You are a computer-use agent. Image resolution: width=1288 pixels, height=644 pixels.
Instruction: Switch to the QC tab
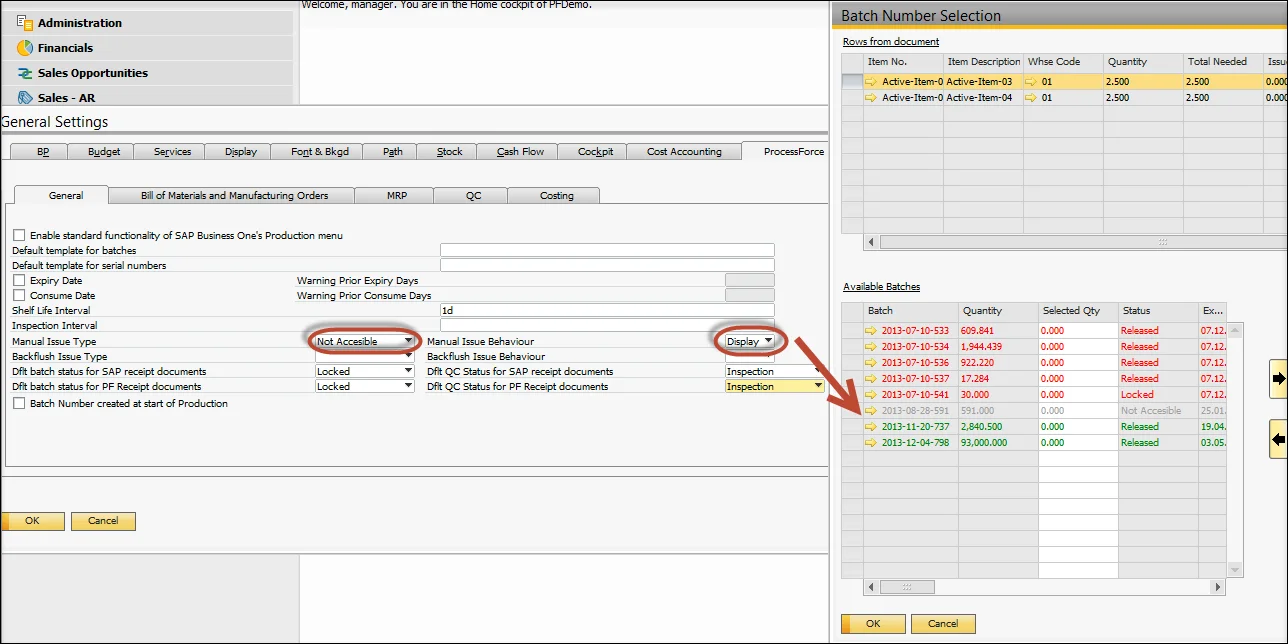click(x=473, y=195)
